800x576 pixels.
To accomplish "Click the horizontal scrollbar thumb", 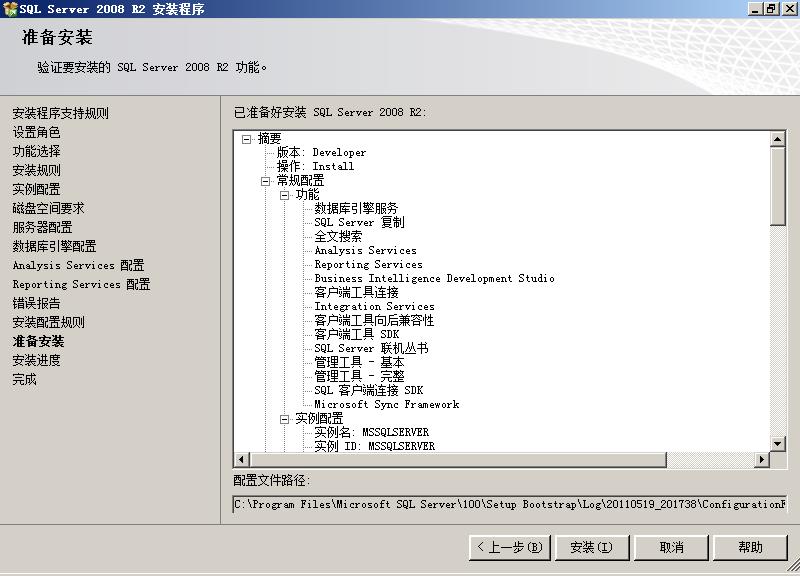I will pyautogui.click(x=458, y=460).
